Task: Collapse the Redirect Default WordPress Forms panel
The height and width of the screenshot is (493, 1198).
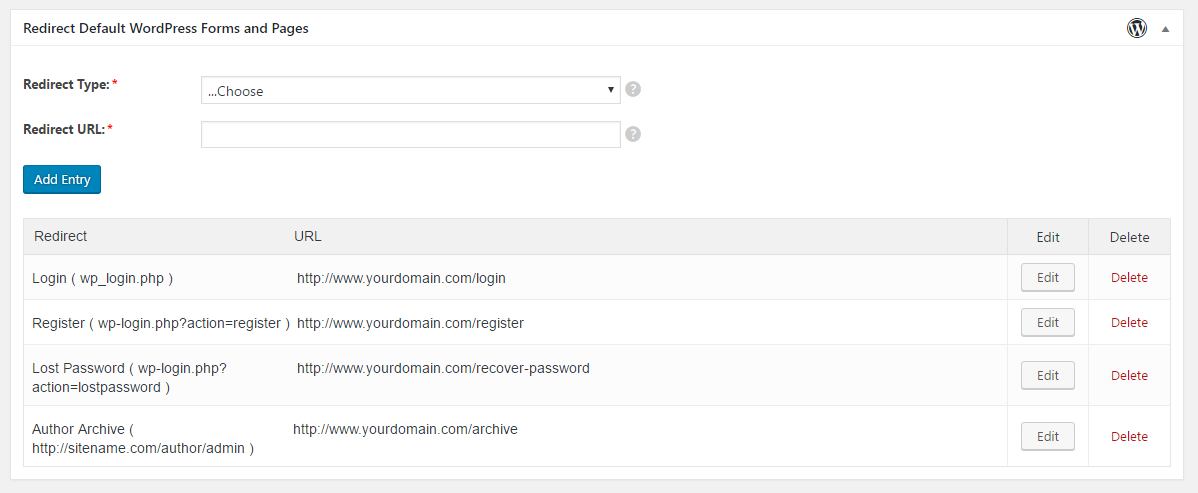Action: pos(1165,29)
